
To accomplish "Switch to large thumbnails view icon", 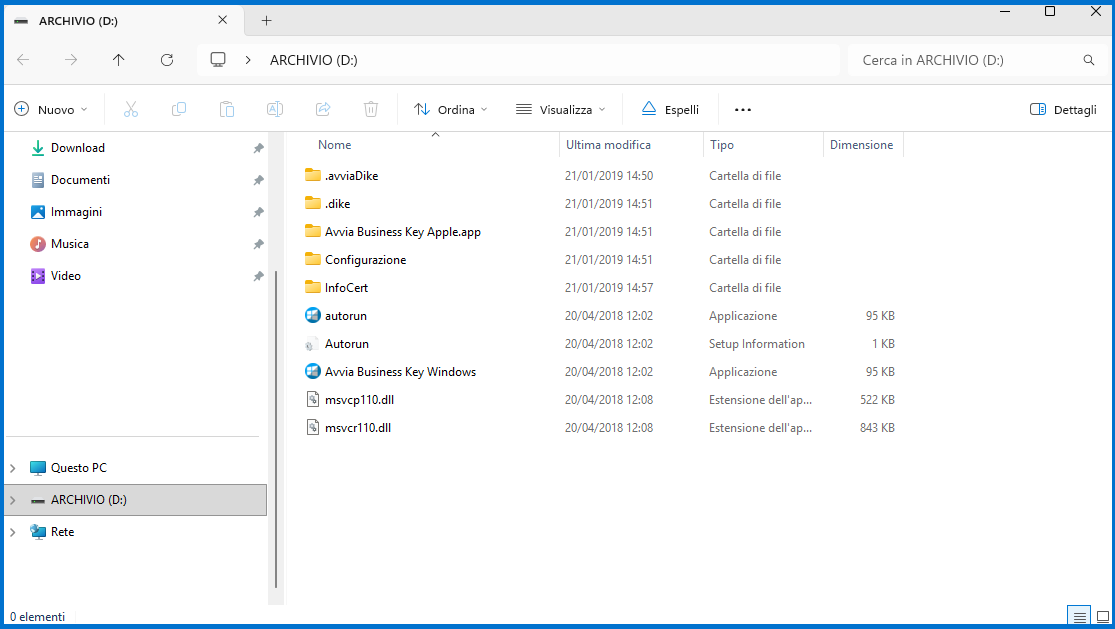I will click(1102, 616).
